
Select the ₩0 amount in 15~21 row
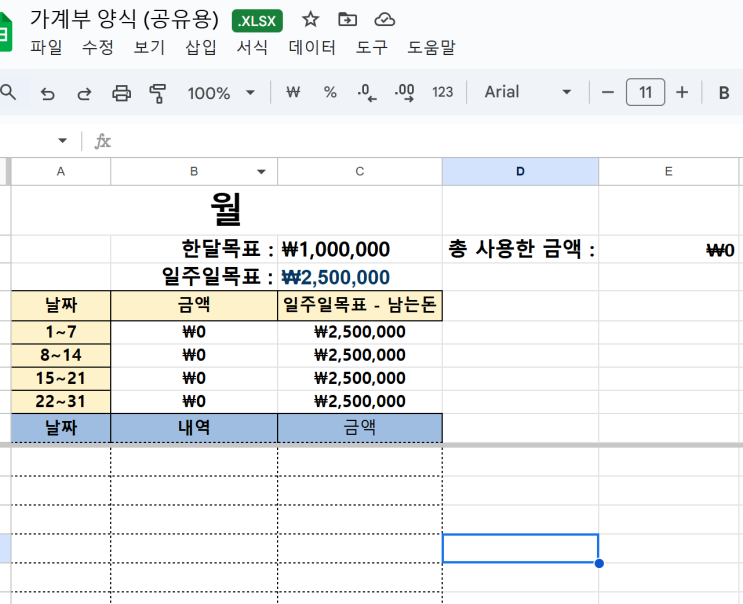[194, 379]
